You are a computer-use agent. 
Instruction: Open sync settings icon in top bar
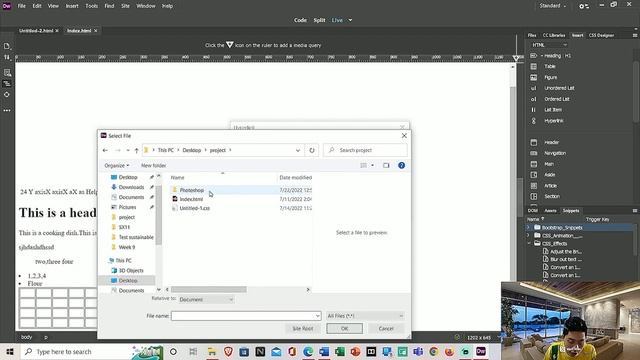584,6
